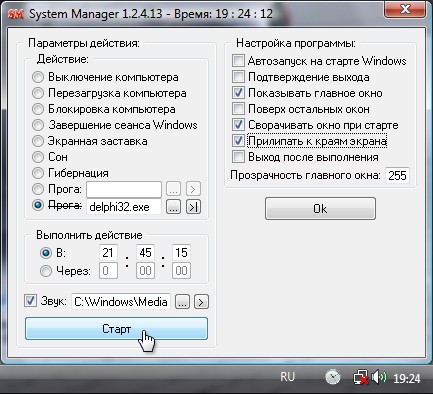The image size is (433, 394).
Task: Open the network status tray icon
Action: (x=360, y=377)
